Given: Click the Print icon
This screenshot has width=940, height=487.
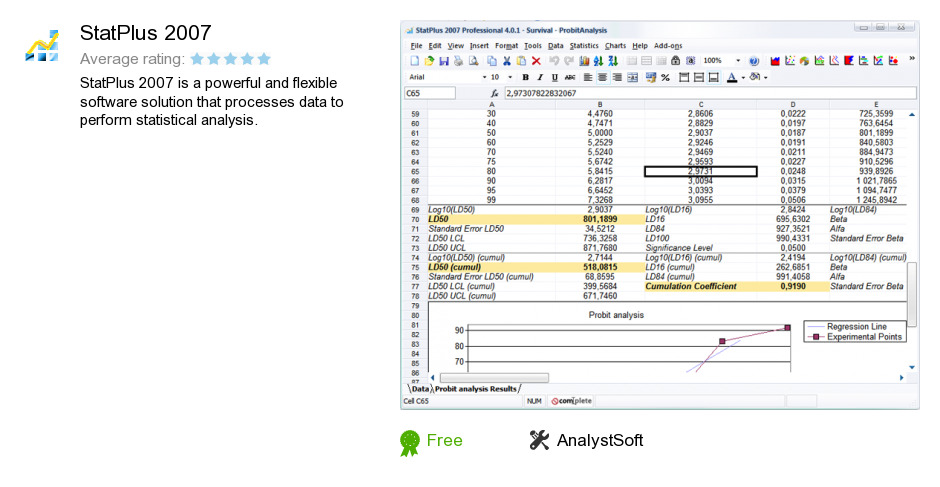Looking at the screenshot, I should point(459,61).
